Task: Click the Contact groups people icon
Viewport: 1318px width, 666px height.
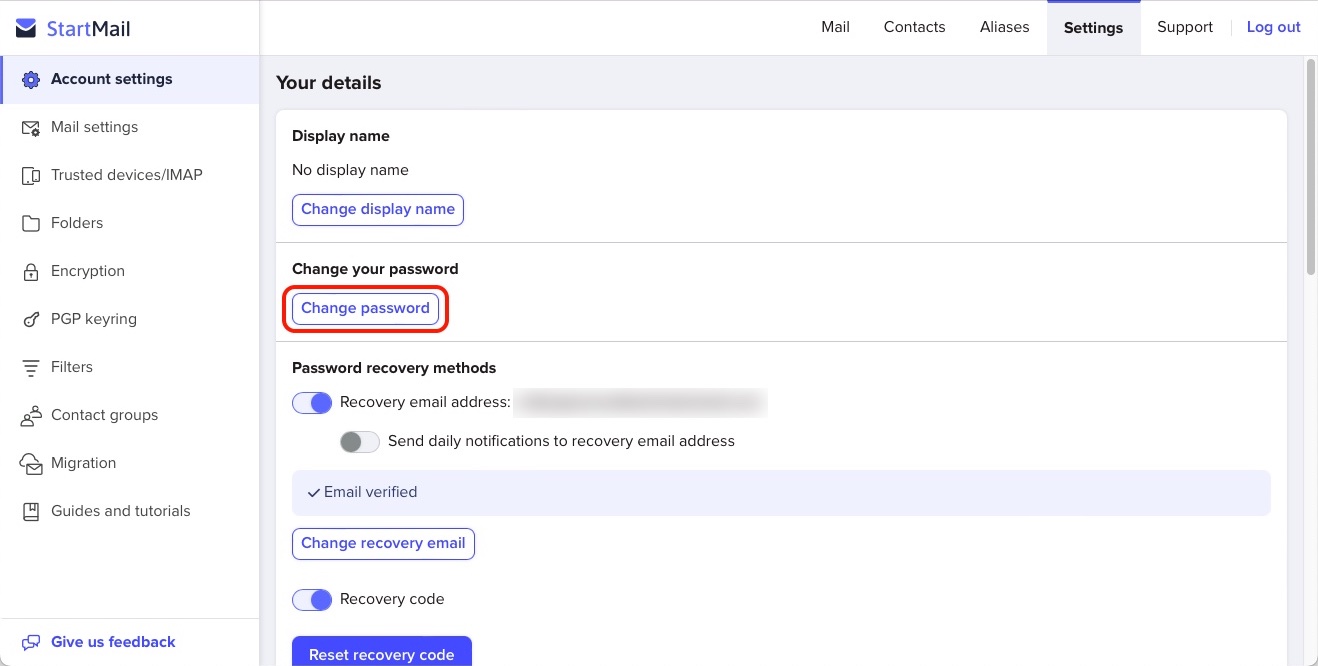Action: click(31, 416)
